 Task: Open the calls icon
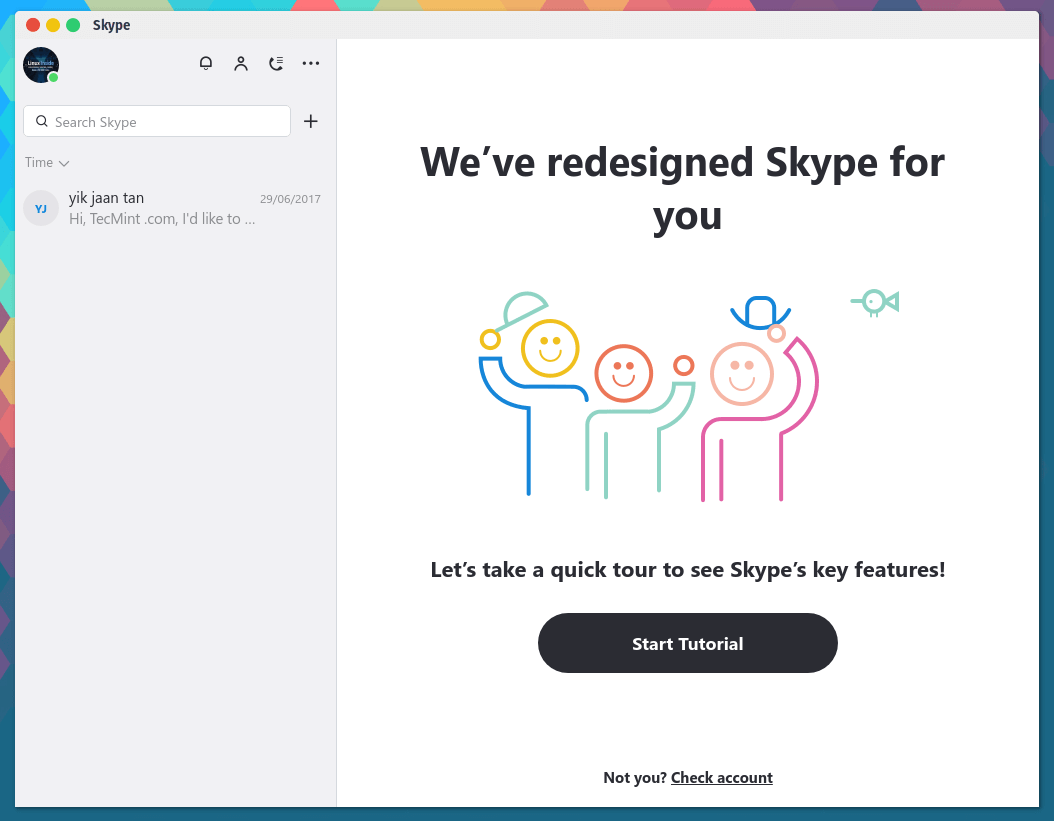(276, 64)
